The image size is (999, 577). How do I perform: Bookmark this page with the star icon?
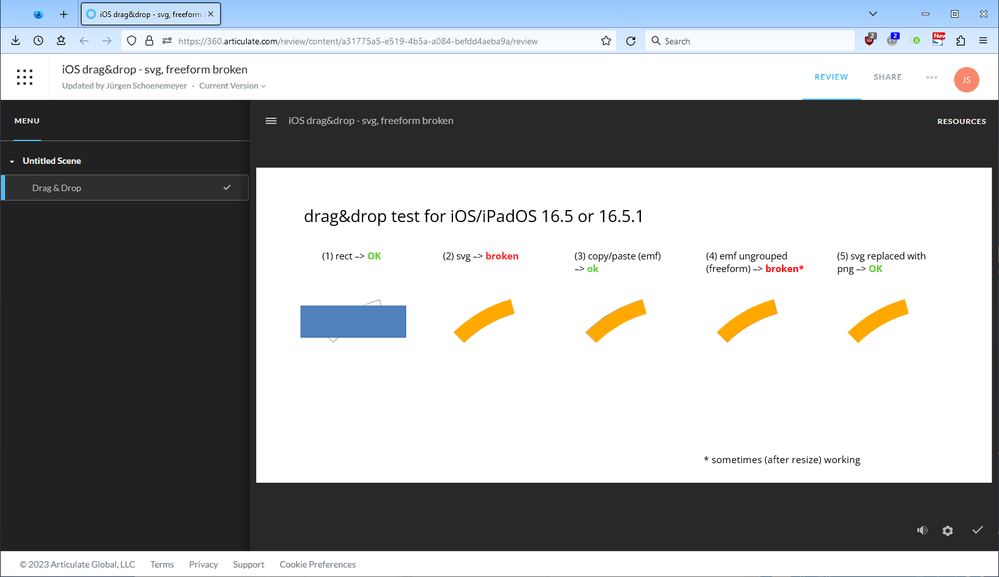coord(606,41)
